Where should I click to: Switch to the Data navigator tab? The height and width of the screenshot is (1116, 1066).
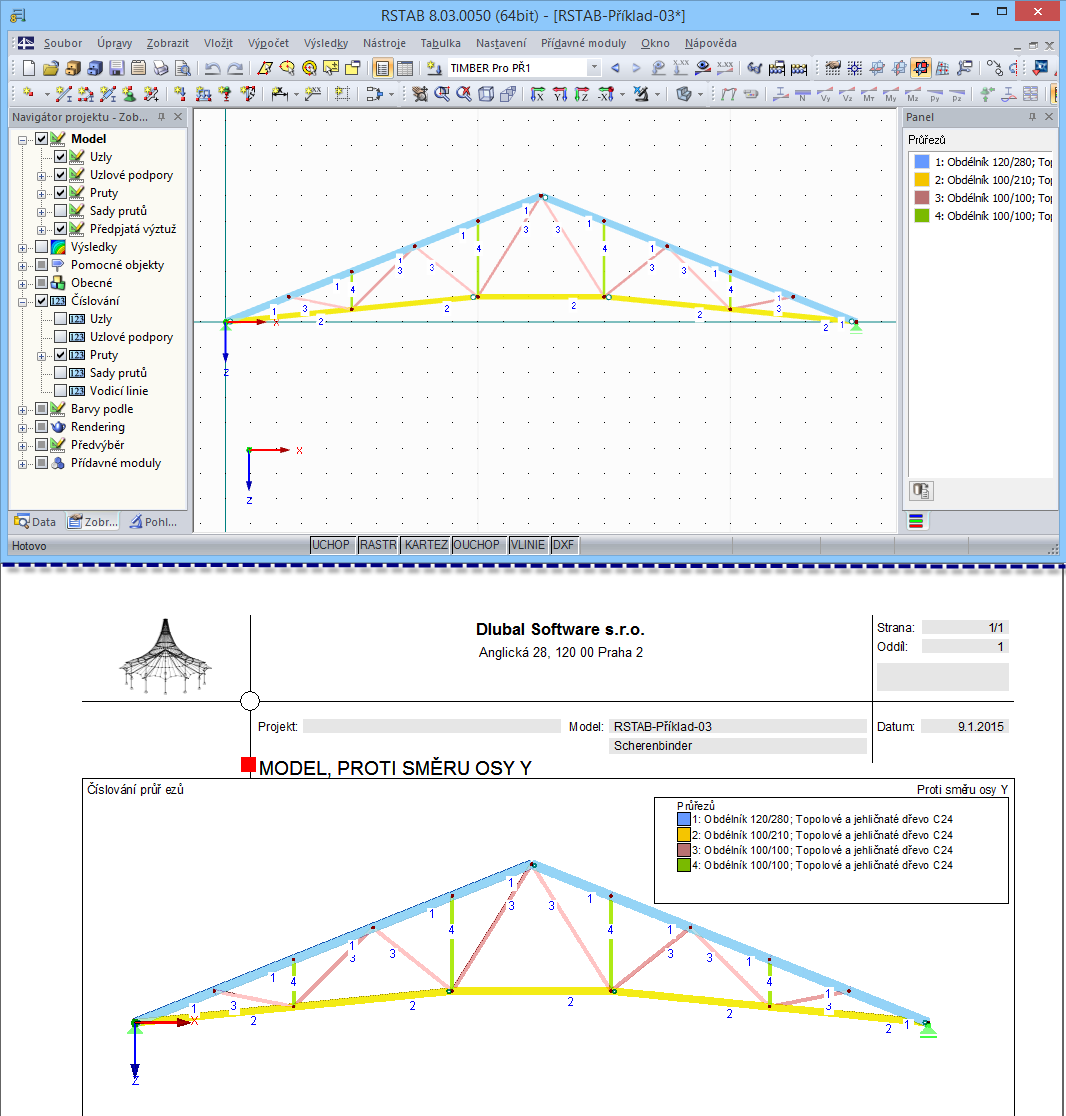pyautogui.click(x=36, y=522)
